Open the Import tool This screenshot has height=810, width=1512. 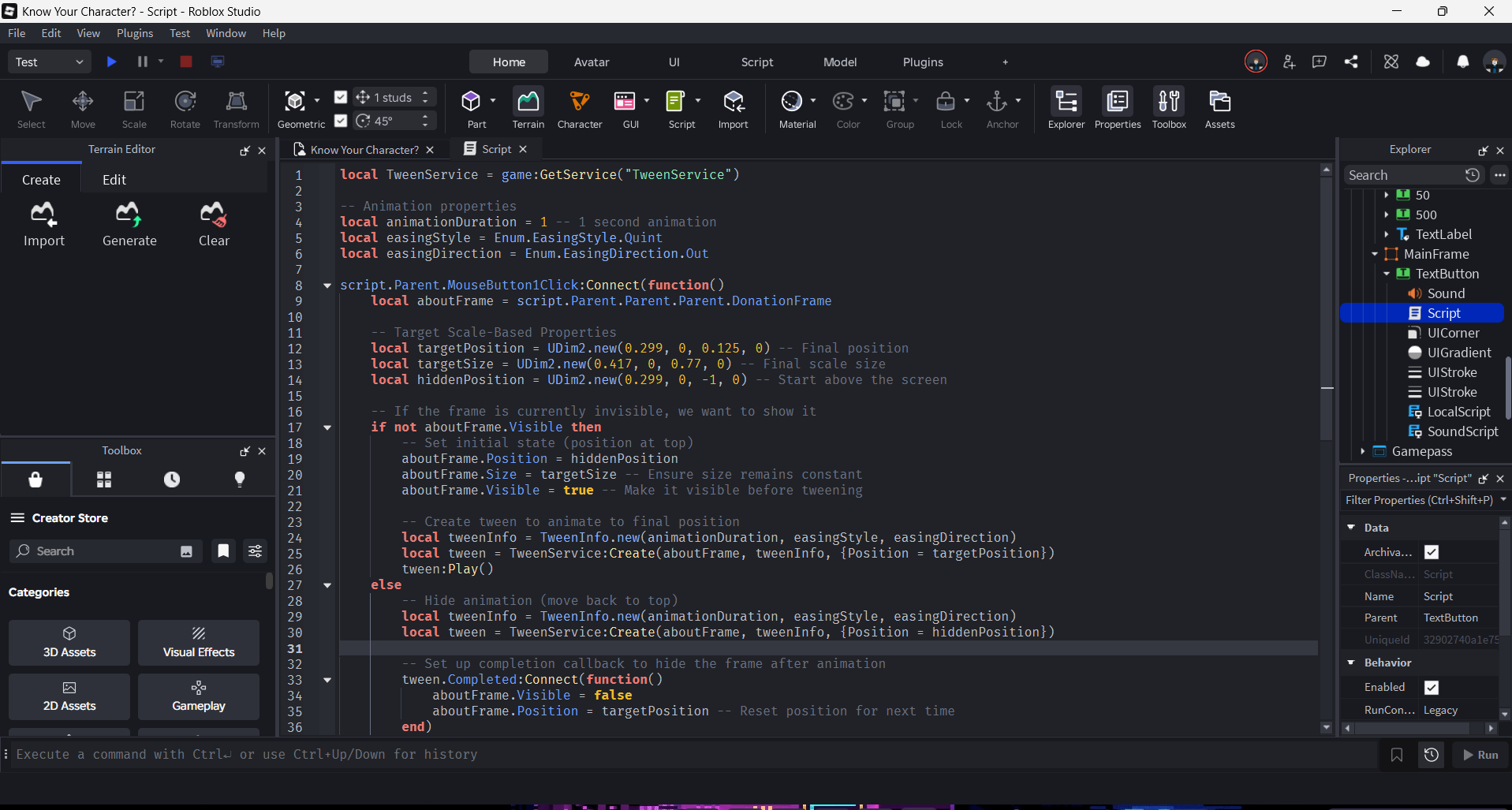734,109
